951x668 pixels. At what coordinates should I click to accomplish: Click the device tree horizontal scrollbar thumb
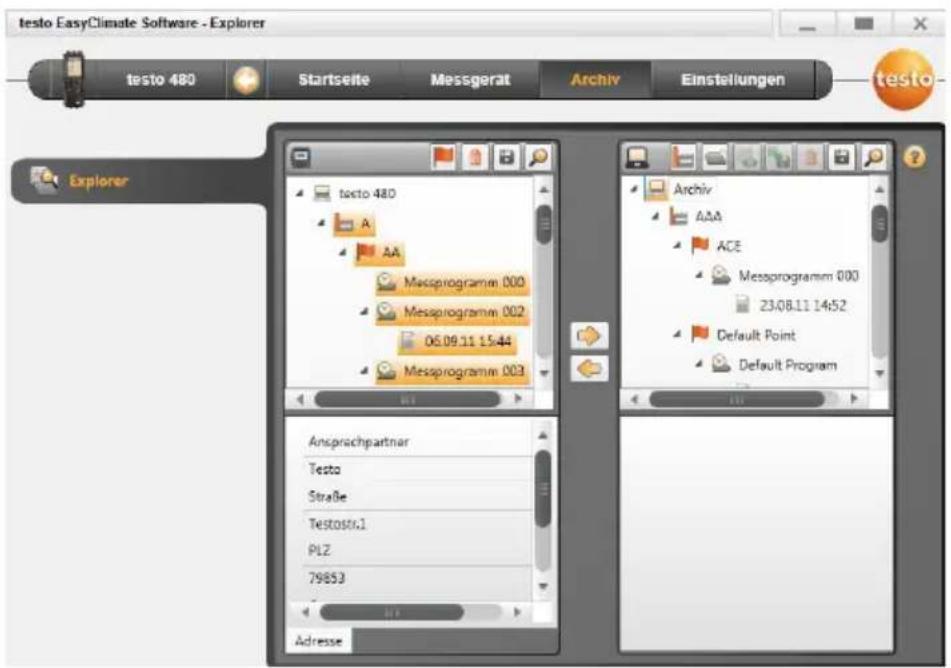click(x=408, y=399)
